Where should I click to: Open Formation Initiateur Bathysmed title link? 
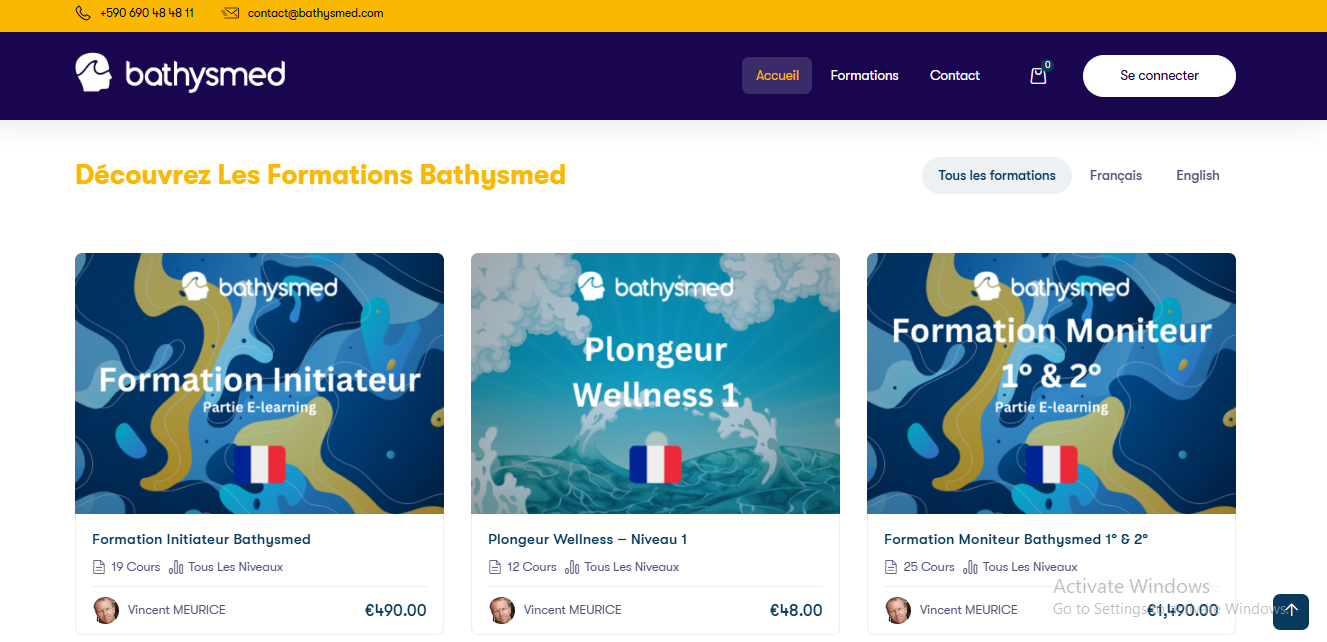point(201,539)
